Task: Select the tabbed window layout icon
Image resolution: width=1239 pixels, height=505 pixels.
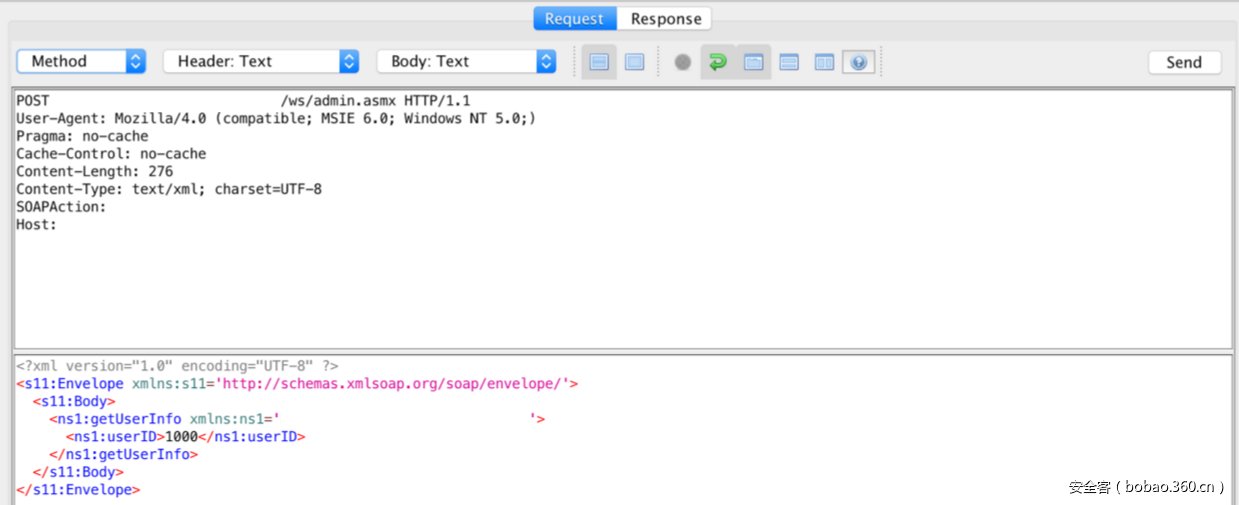Action: (x=754, y=62)
